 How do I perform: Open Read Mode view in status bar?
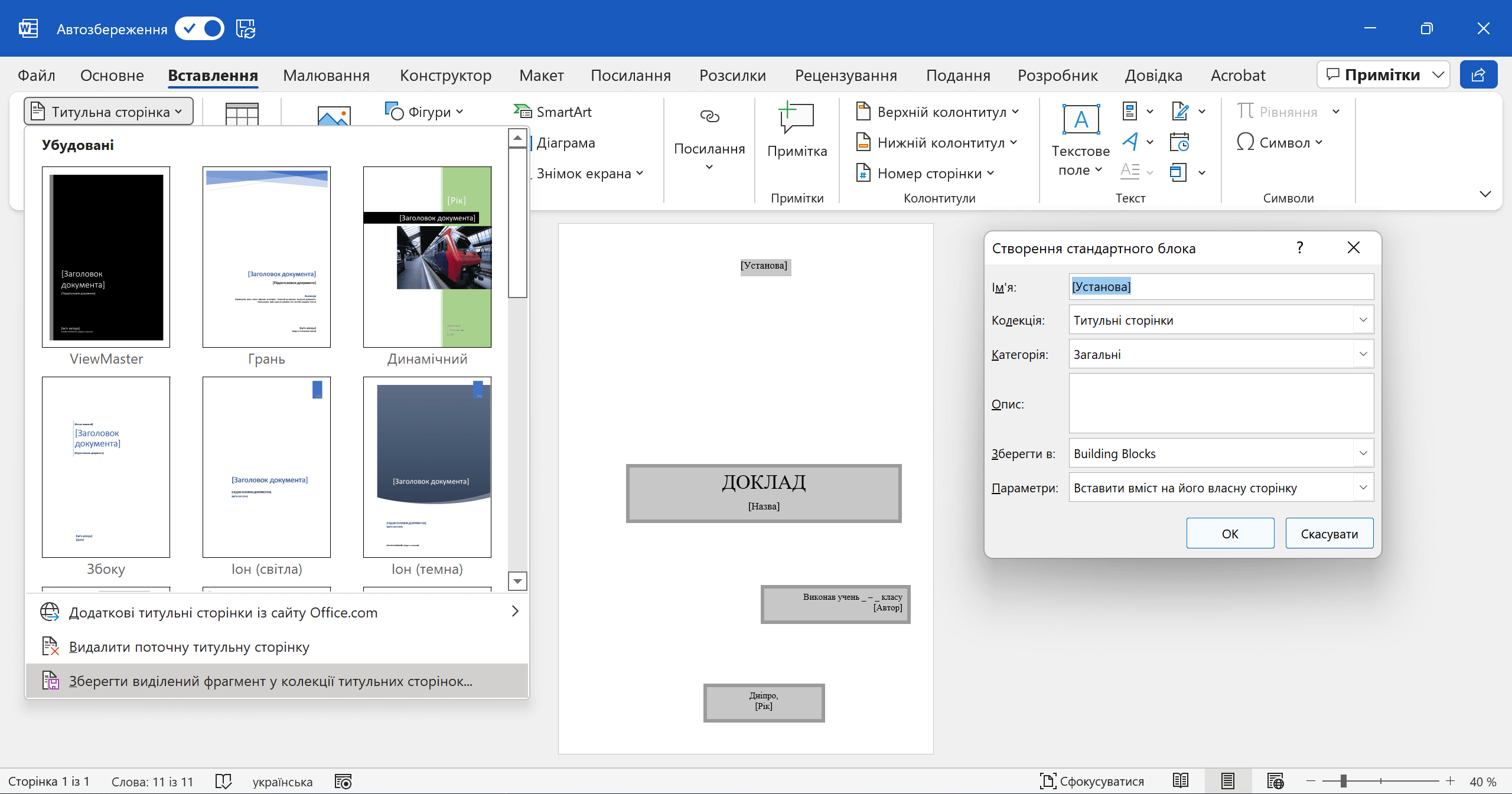tap(1181, 781)
